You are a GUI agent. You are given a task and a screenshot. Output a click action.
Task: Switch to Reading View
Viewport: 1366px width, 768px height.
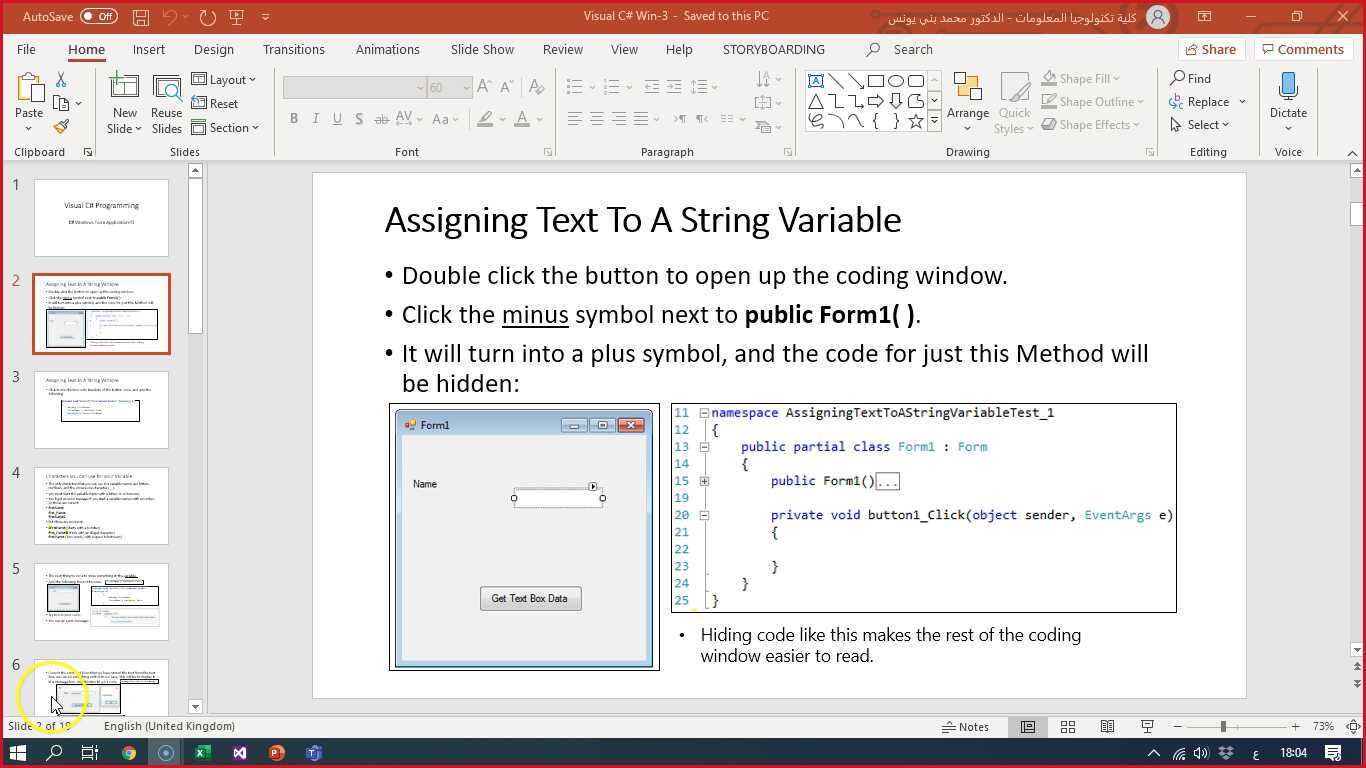coord(1107,727)
